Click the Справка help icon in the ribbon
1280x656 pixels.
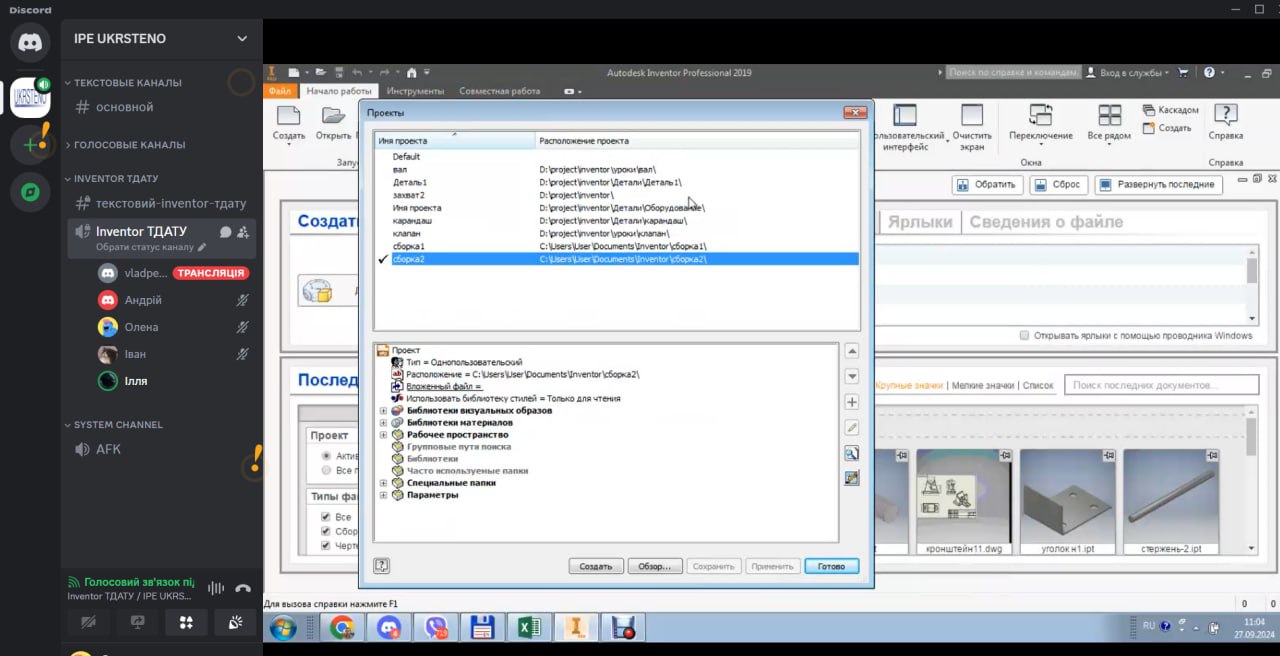point(1225,116)
